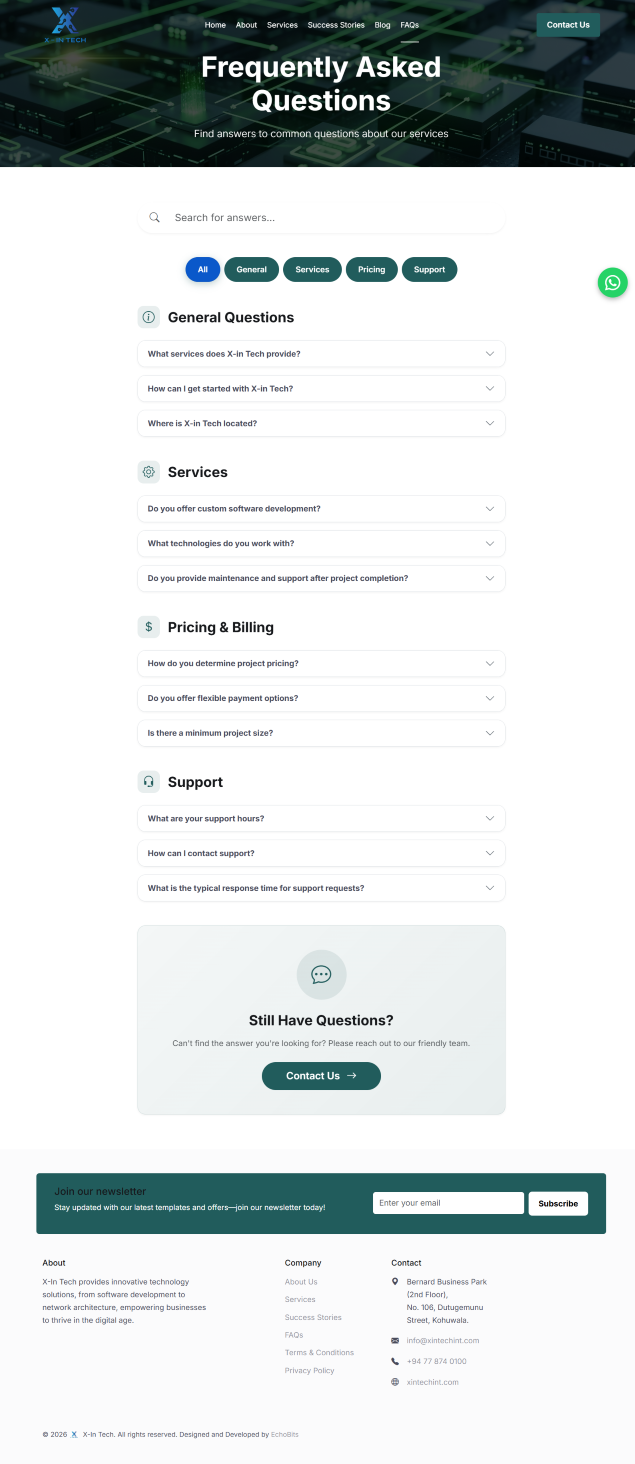Select the Pricing filter pill
The image size is (635, 1464).
click(371, 269)
